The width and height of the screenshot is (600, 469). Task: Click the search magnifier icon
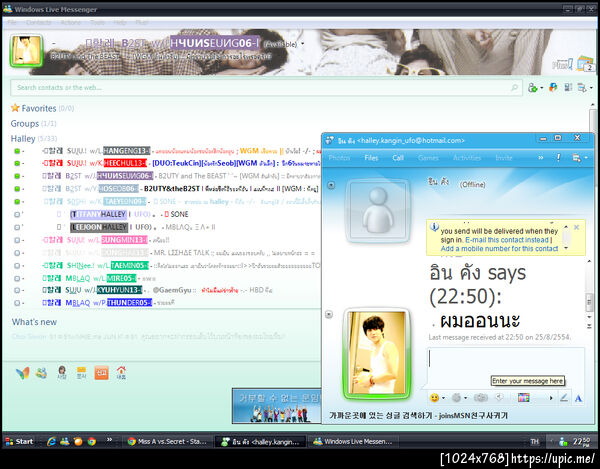(514, 88)
